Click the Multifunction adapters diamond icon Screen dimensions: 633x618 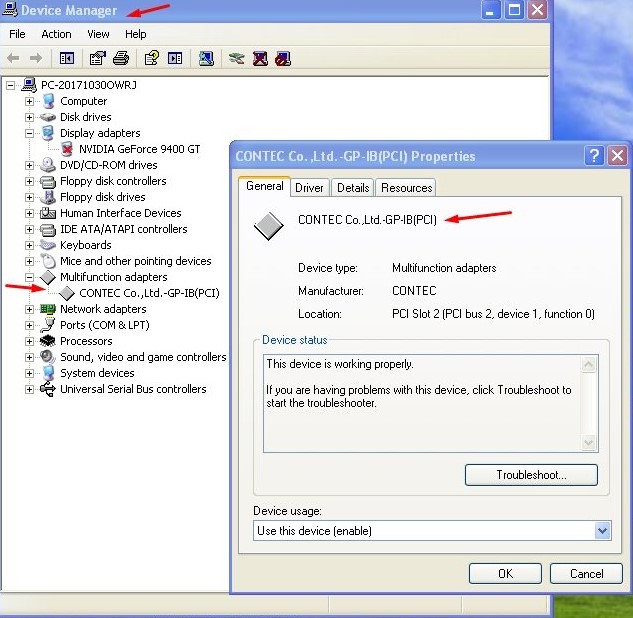48,277
